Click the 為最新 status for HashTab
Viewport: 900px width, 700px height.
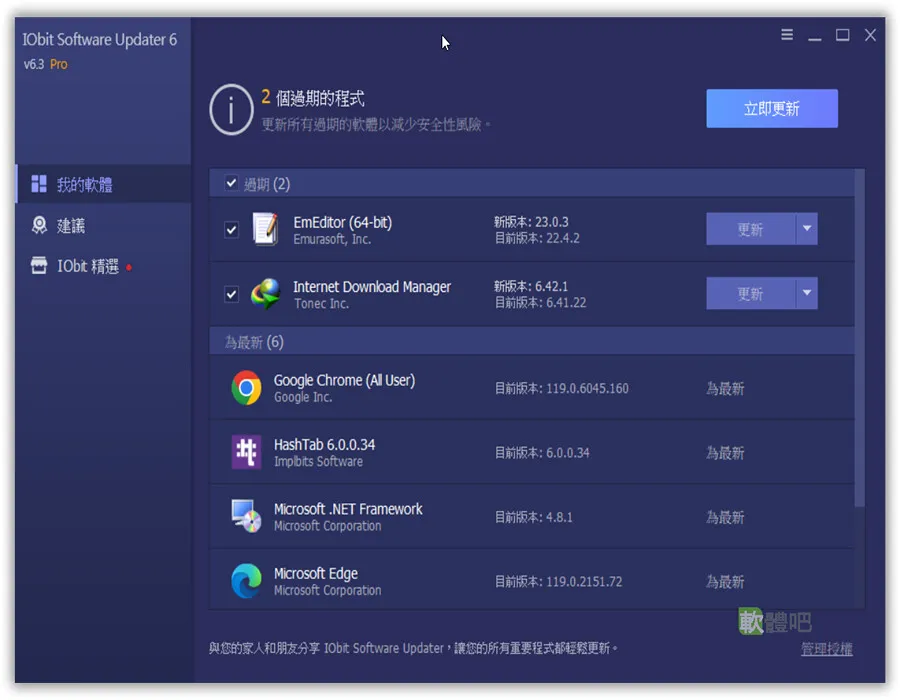[725, 453]
